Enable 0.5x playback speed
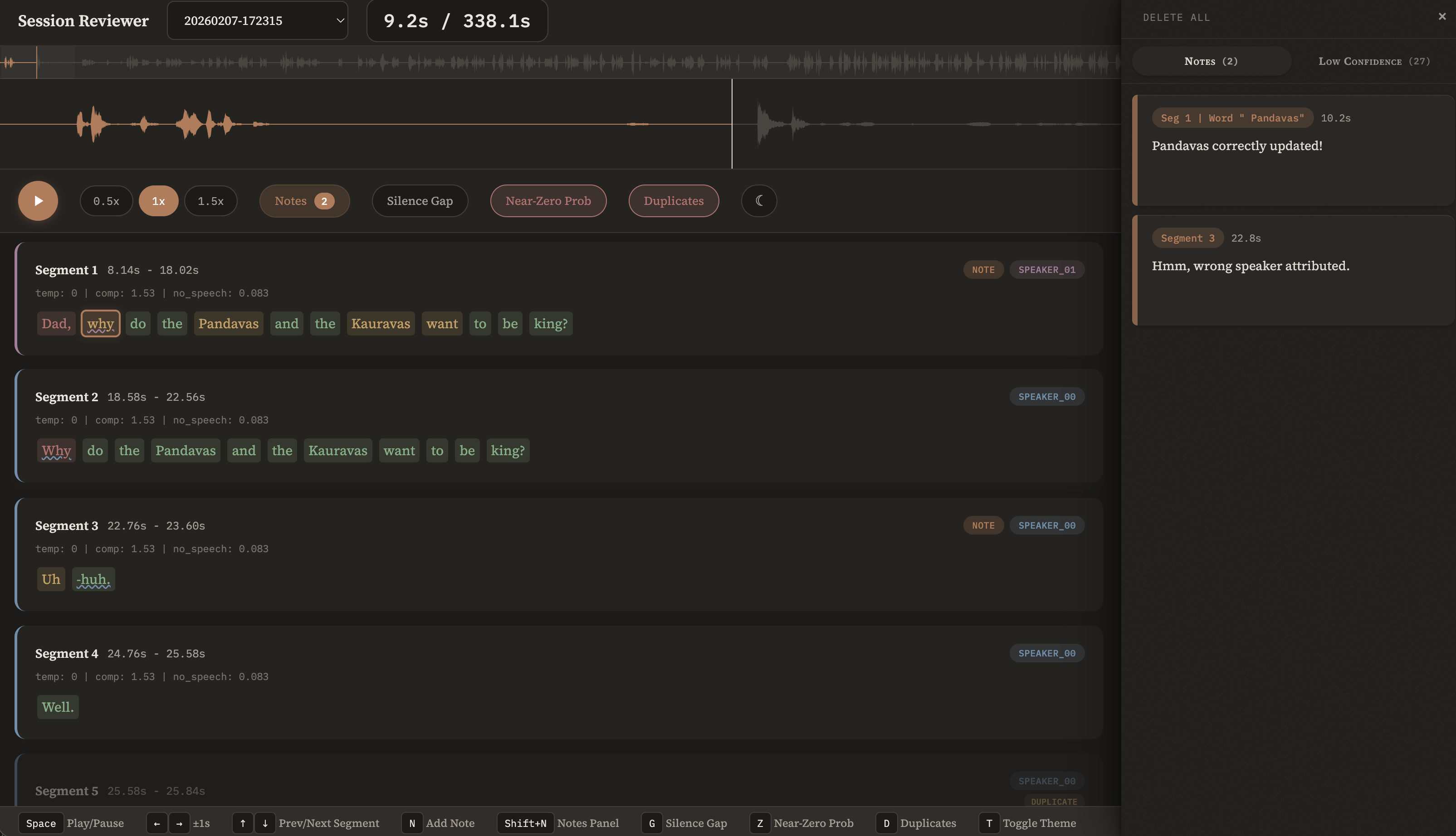The image size is (1456, 836). [106, 201]
